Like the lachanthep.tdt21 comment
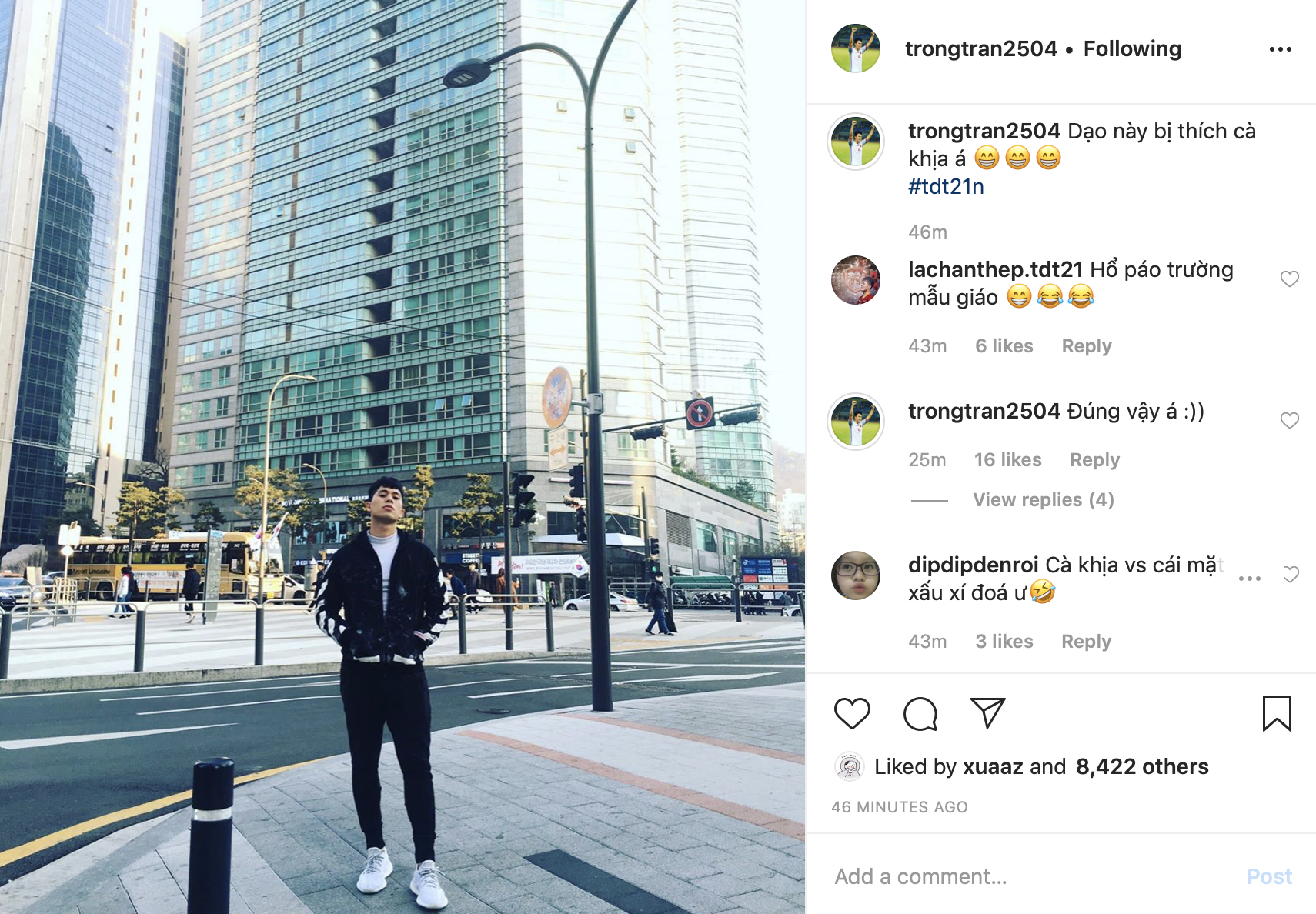This screenshot has width=1316, height=914. [1290, 279]
